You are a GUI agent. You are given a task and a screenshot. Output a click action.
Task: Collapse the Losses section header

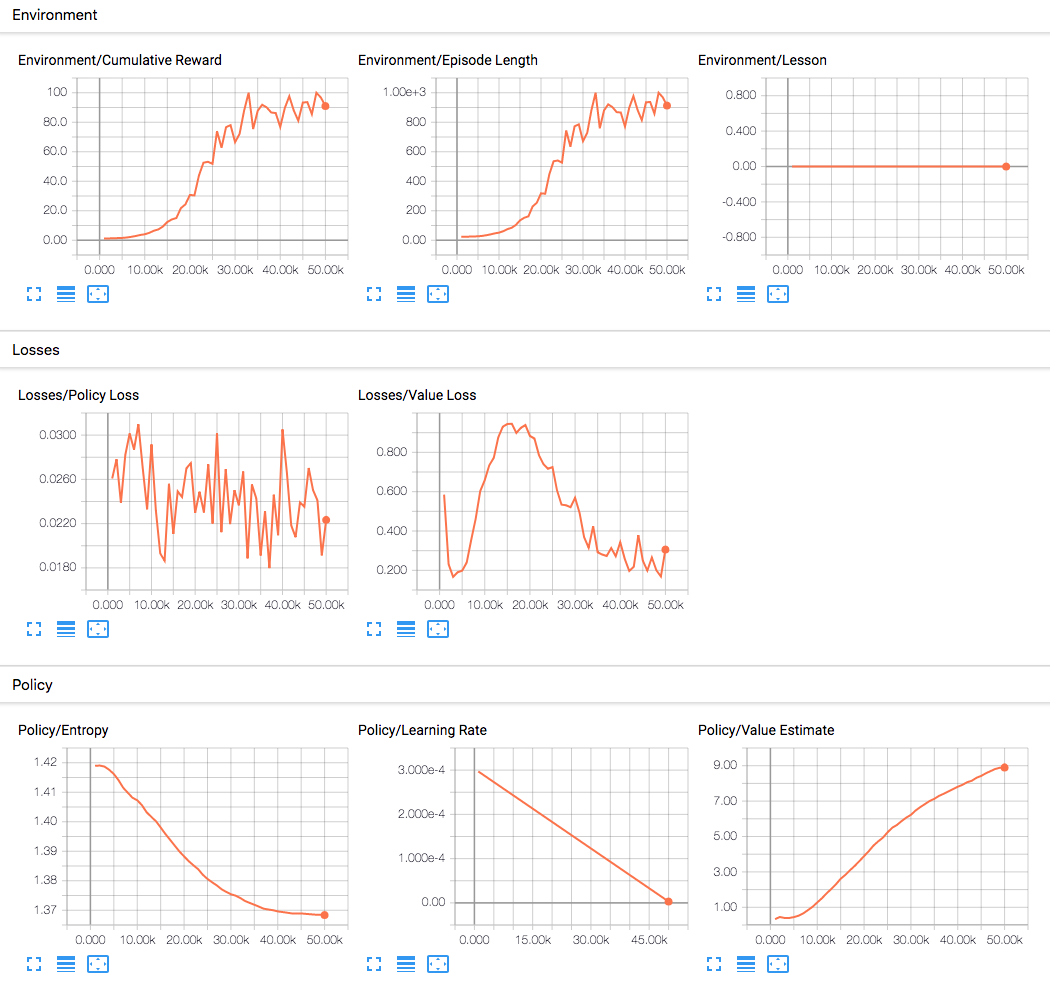(x=36, y=350)
